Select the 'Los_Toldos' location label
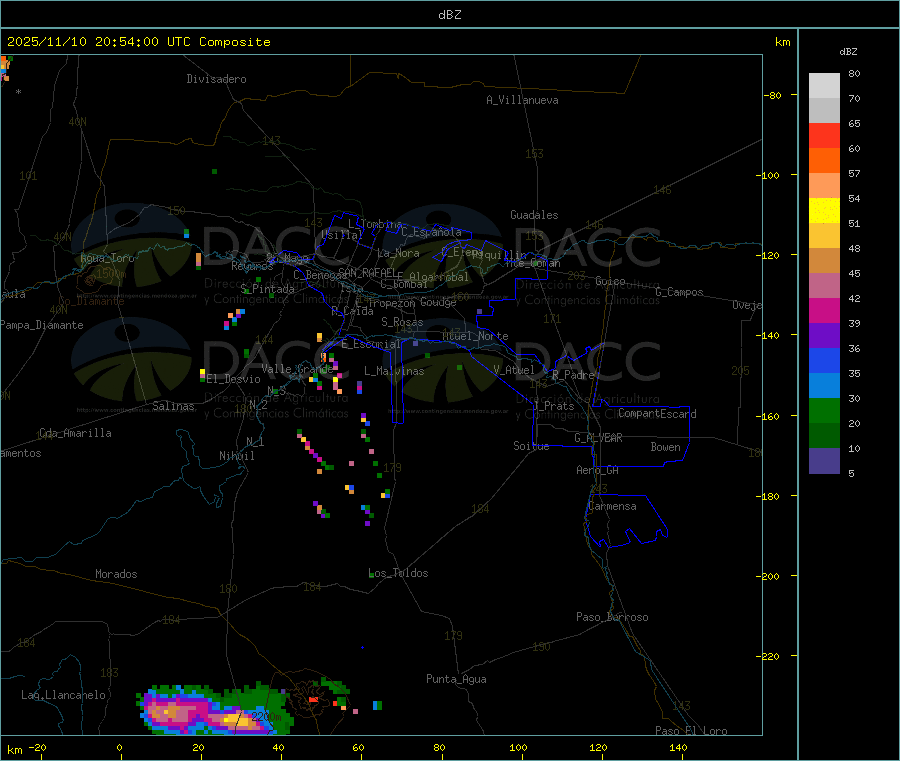This screenshot has height=761, width=900. (x=398, y=573)
